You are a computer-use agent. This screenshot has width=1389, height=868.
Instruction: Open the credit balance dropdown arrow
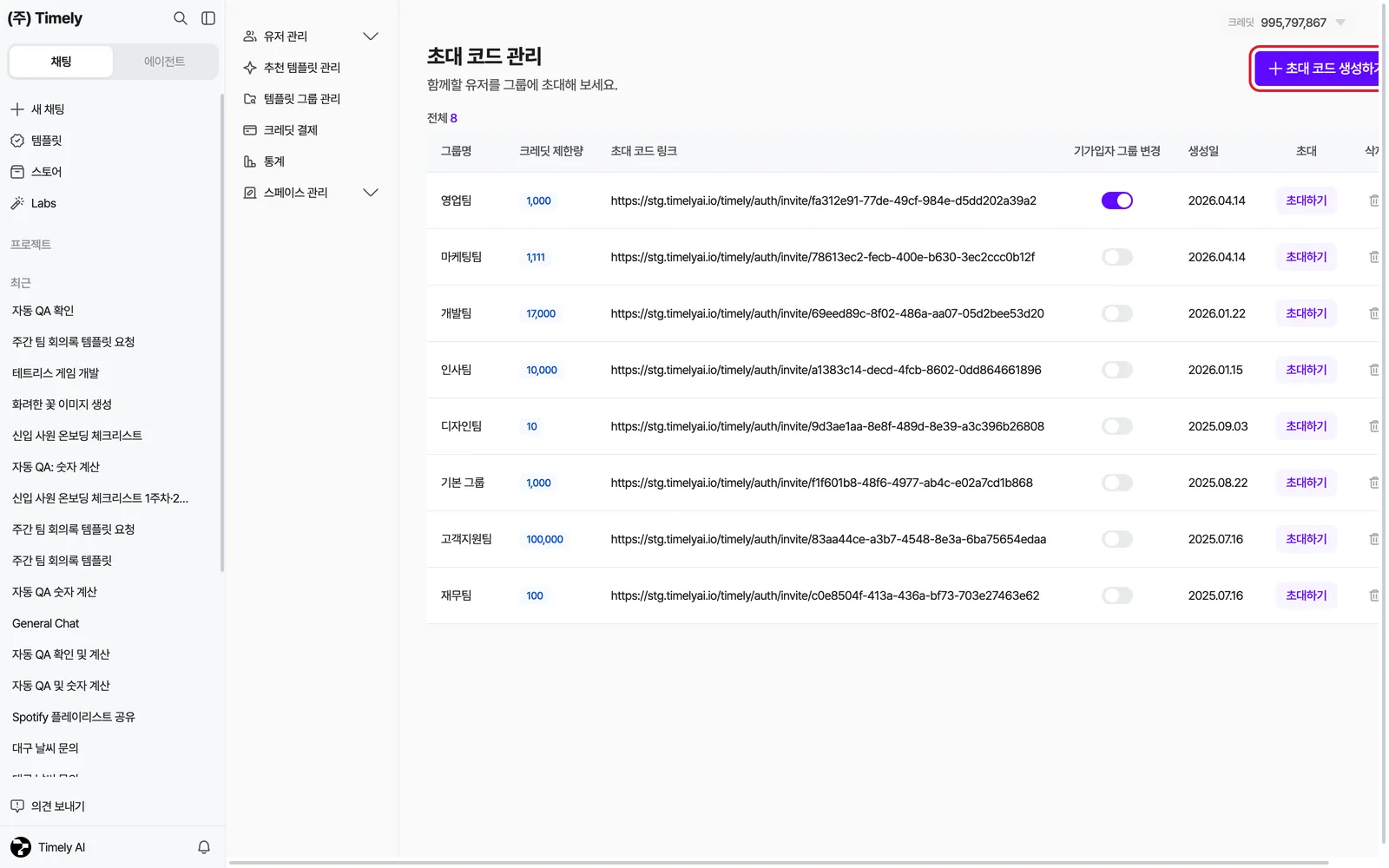[x=1340, y=23]
